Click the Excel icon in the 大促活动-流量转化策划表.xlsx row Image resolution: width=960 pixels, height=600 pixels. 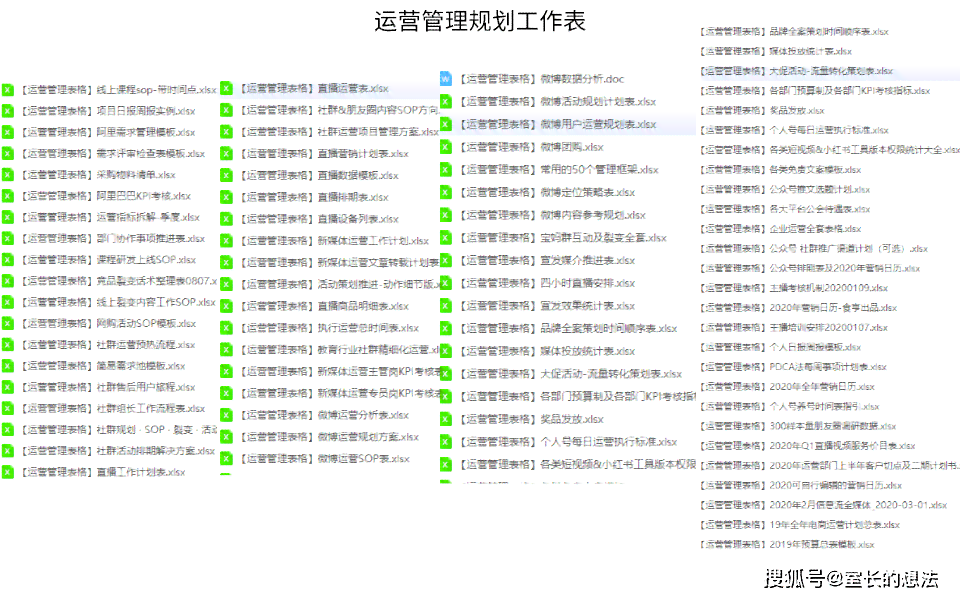click(446, 373)
